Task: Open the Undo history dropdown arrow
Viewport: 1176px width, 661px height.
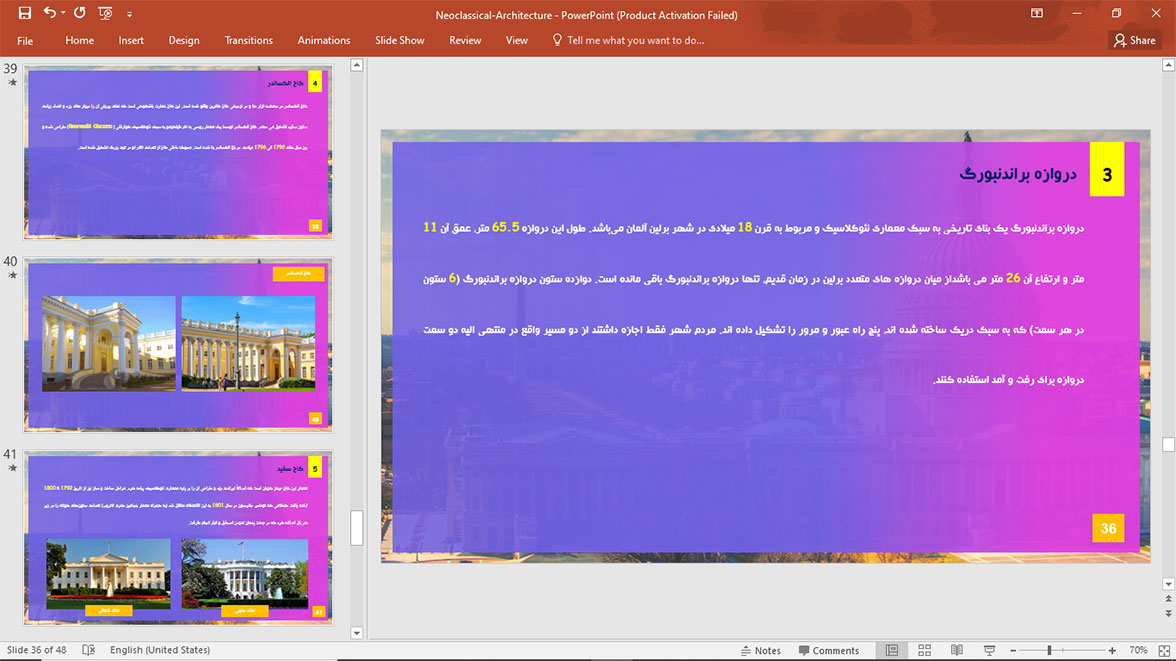Action: coord(63,13)
